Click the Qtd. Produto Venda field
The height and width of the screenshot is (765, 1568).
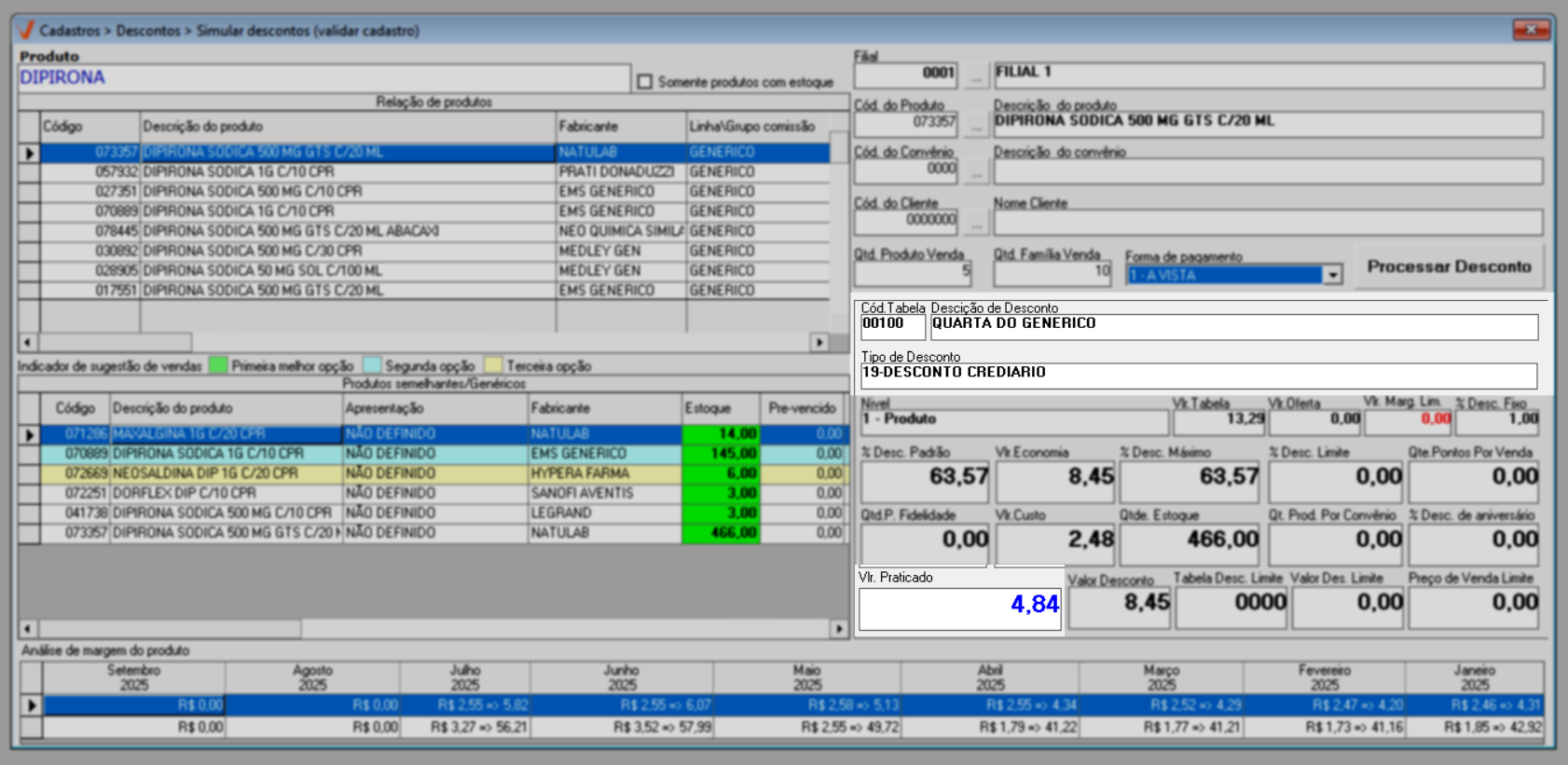pos(912,273)
